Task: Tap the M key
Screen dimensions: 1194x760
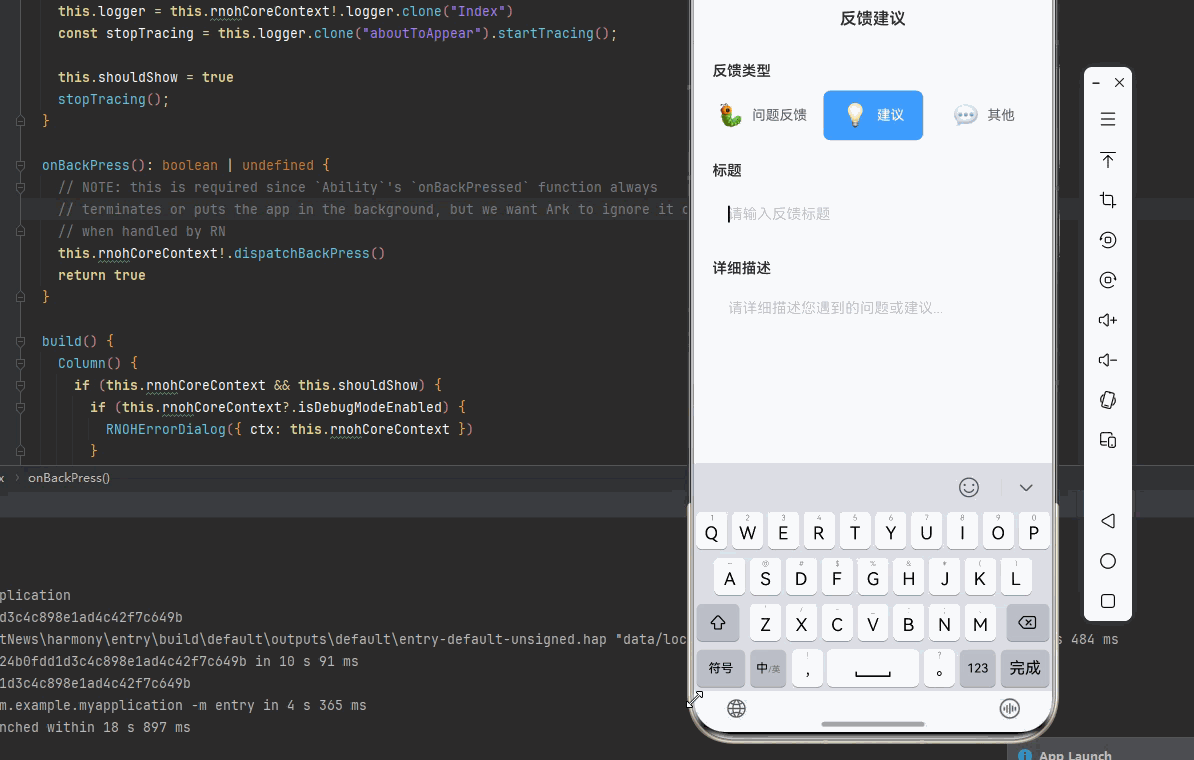Action: click(980, 623)
